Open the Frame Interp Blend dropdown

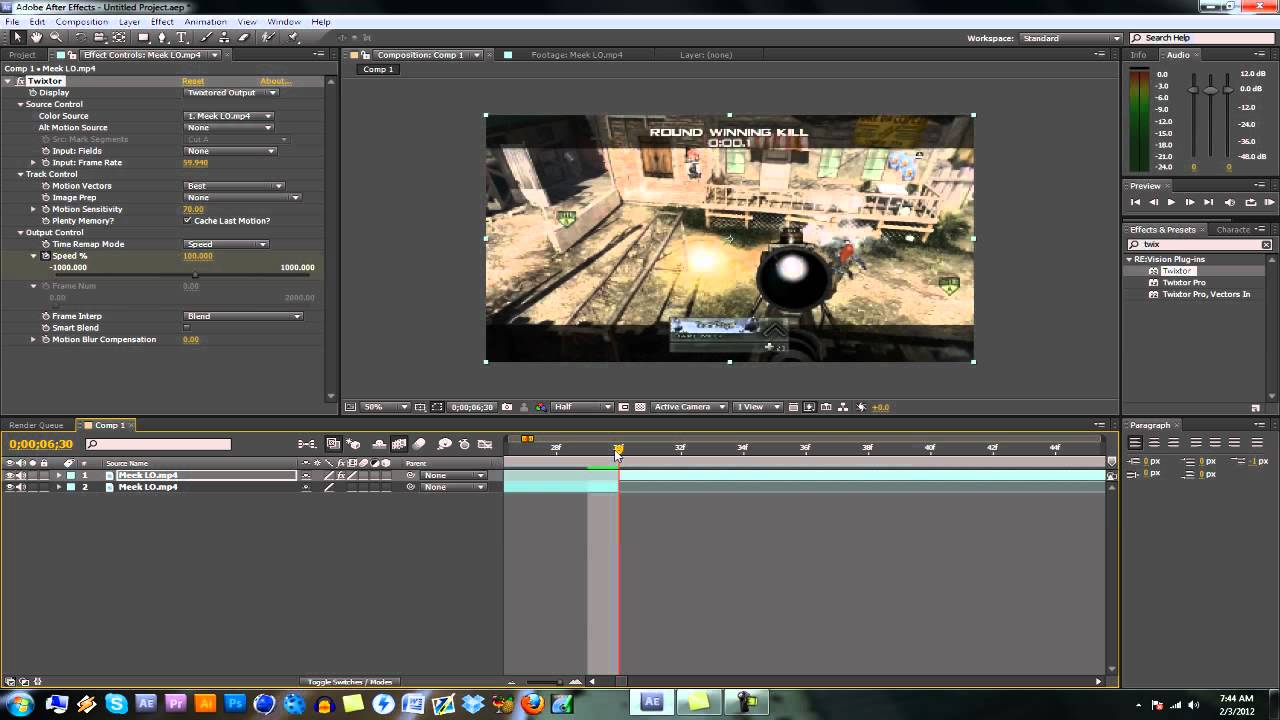pyautogui.click(x=243, y=316)
